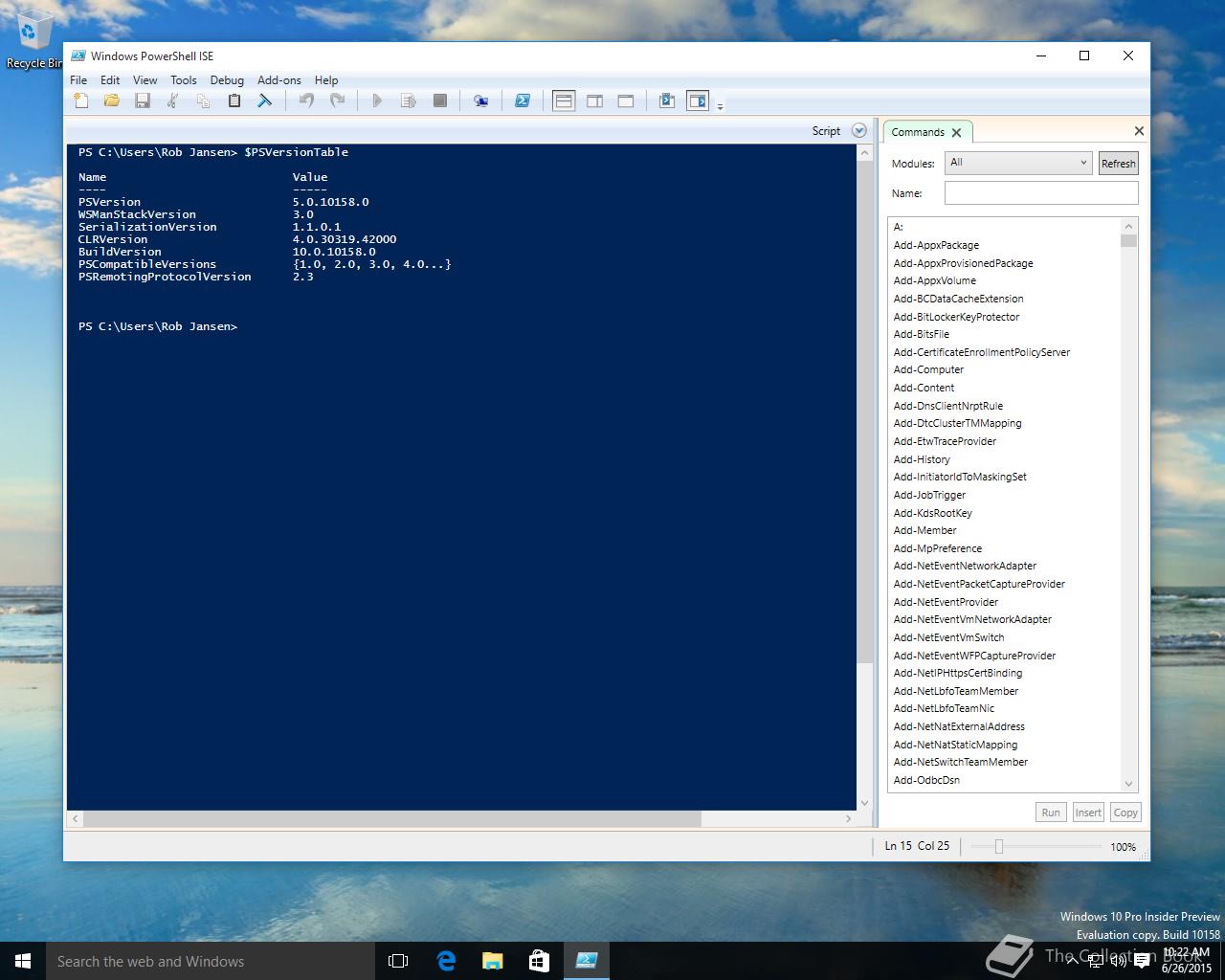Click the Save script disk icon
The height and width of the screenshot is (980, 1225).
(143, 100)
